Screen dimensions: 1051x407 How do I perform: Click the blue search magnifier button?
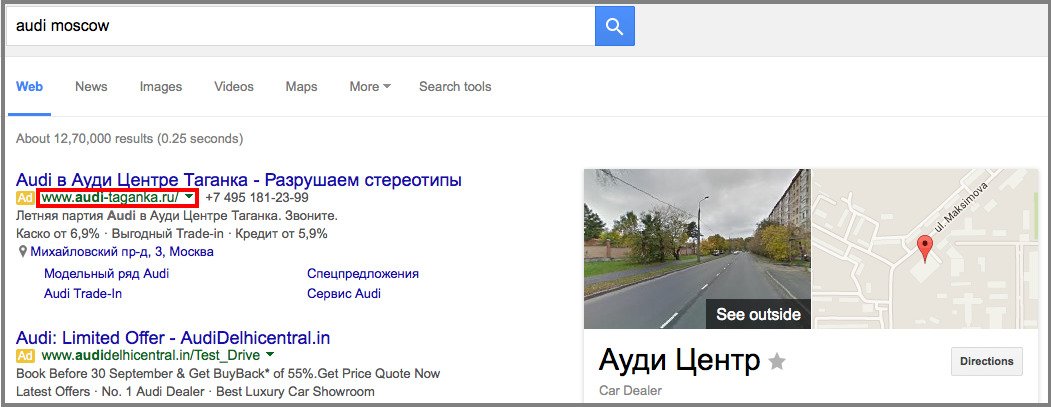pos(615,26)
